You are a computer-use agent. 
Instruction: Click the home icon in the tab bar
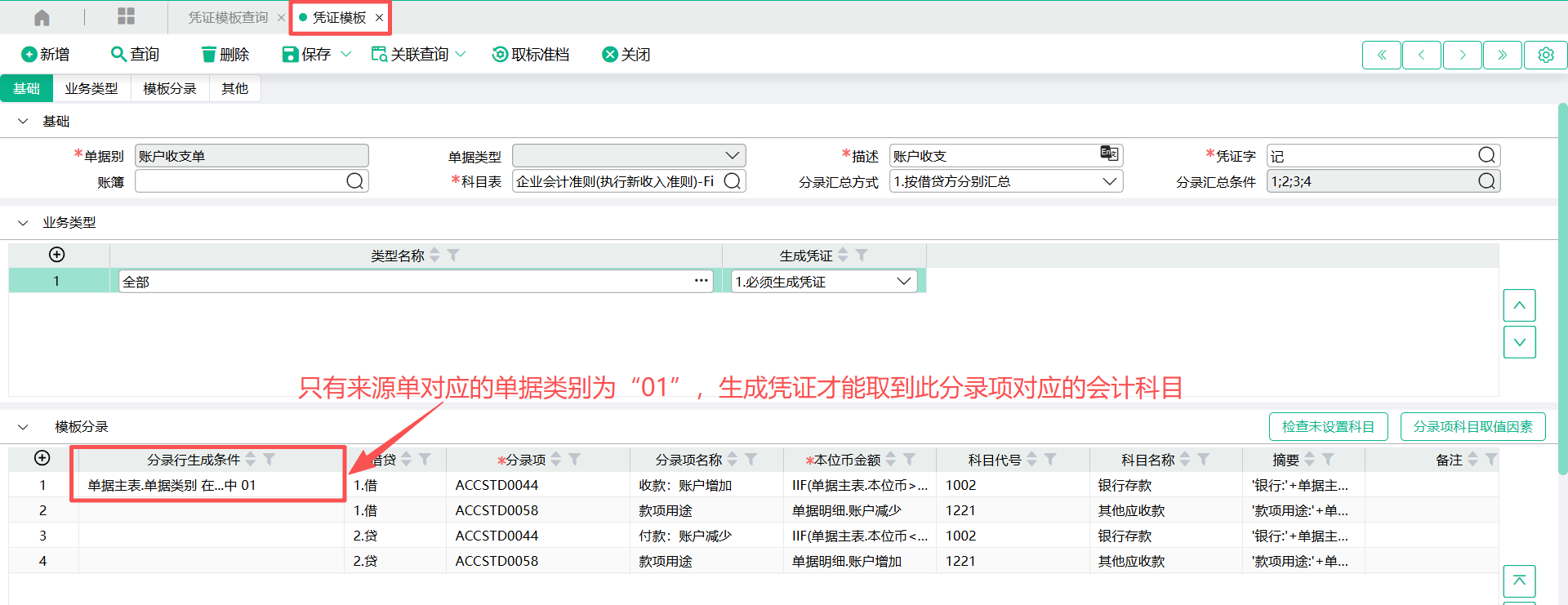(x=42, y=17)
